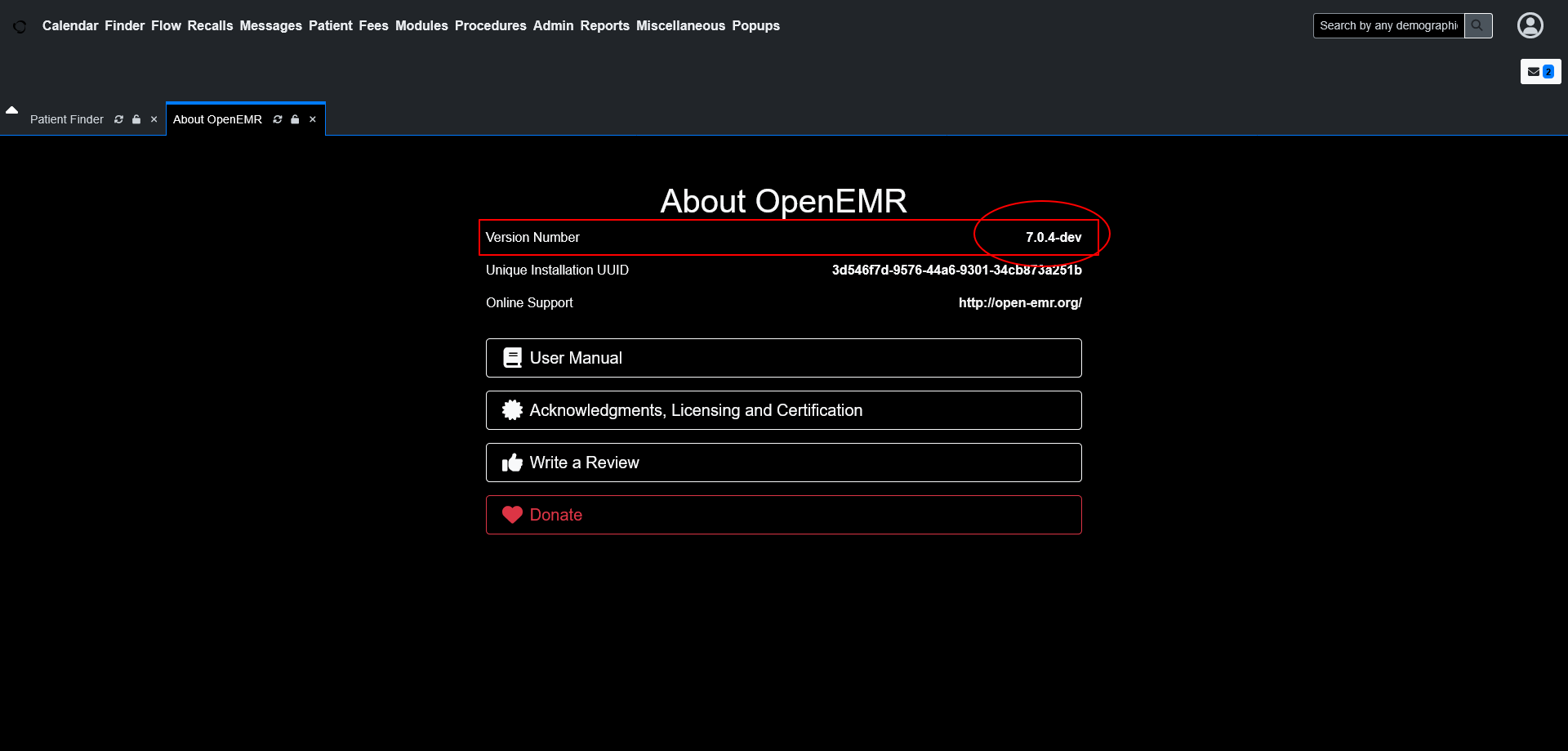Refresh the About OpenEMR tab
The image size is (1568, 751).
point(278,119)
